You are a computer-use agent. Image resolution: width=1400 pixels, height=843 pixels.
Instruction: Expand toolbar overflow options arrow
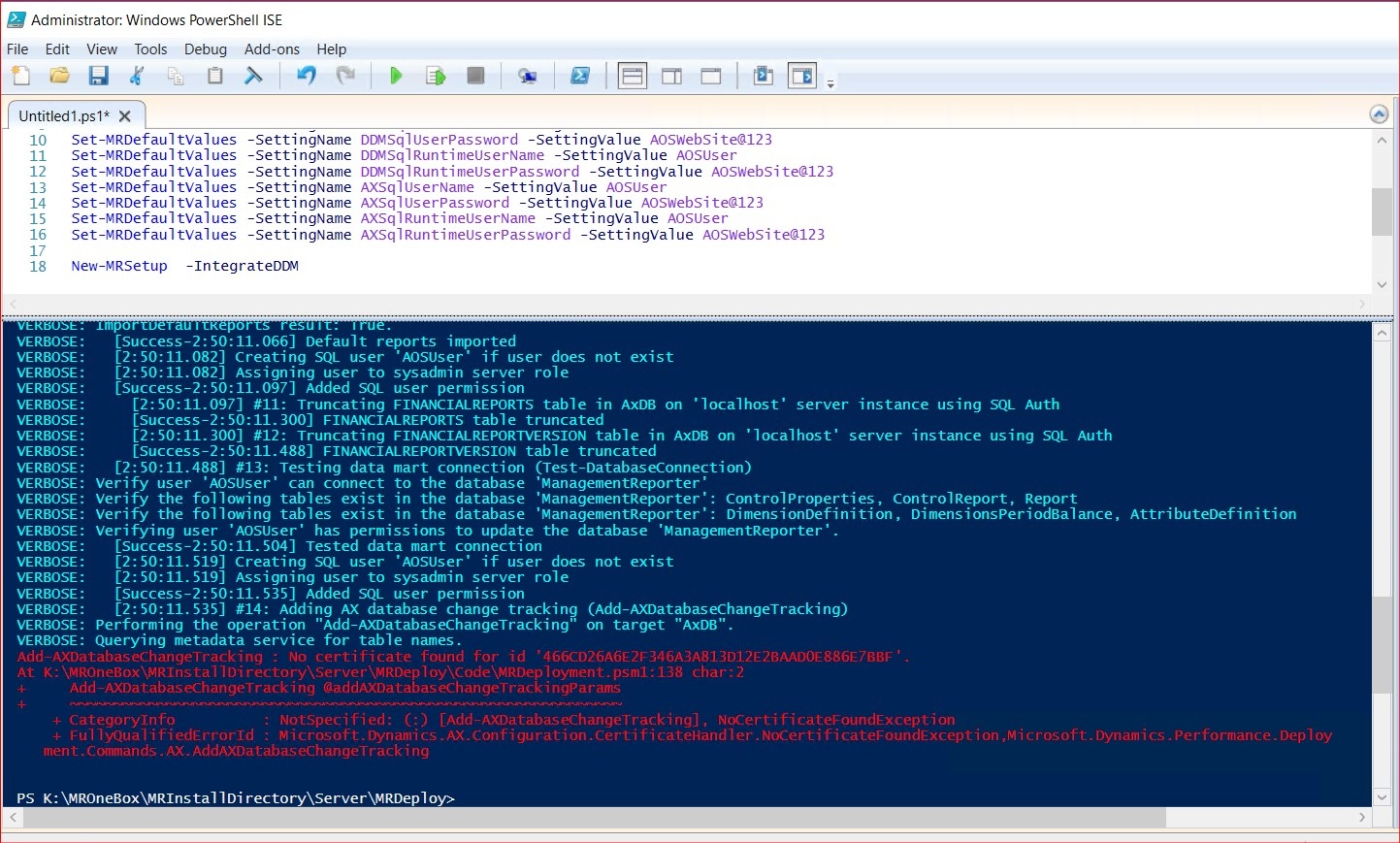point(830,84)
